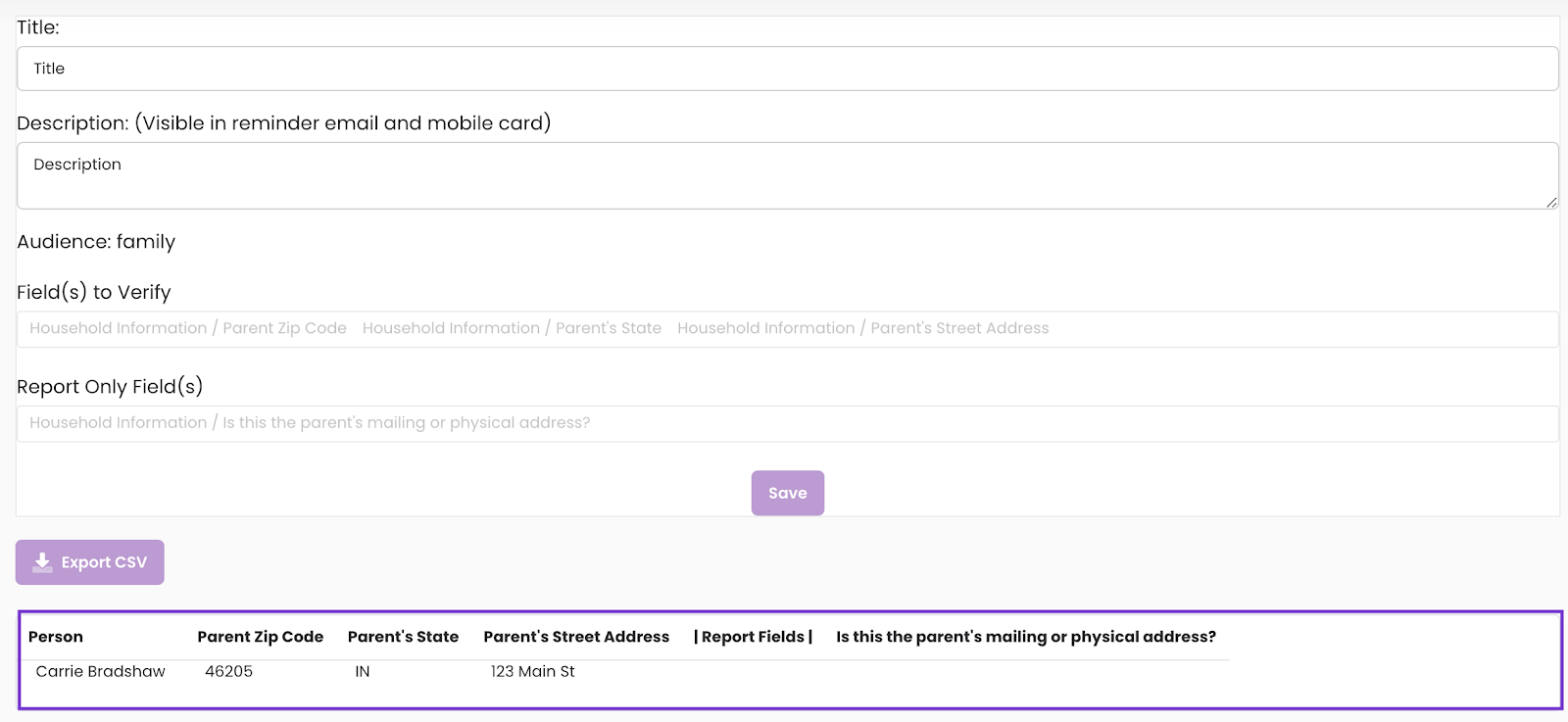Image resolution: width=1568 pixels, height=722 pixels.
Task: Click the 123 Main St address cell
Action: (533, 671)
